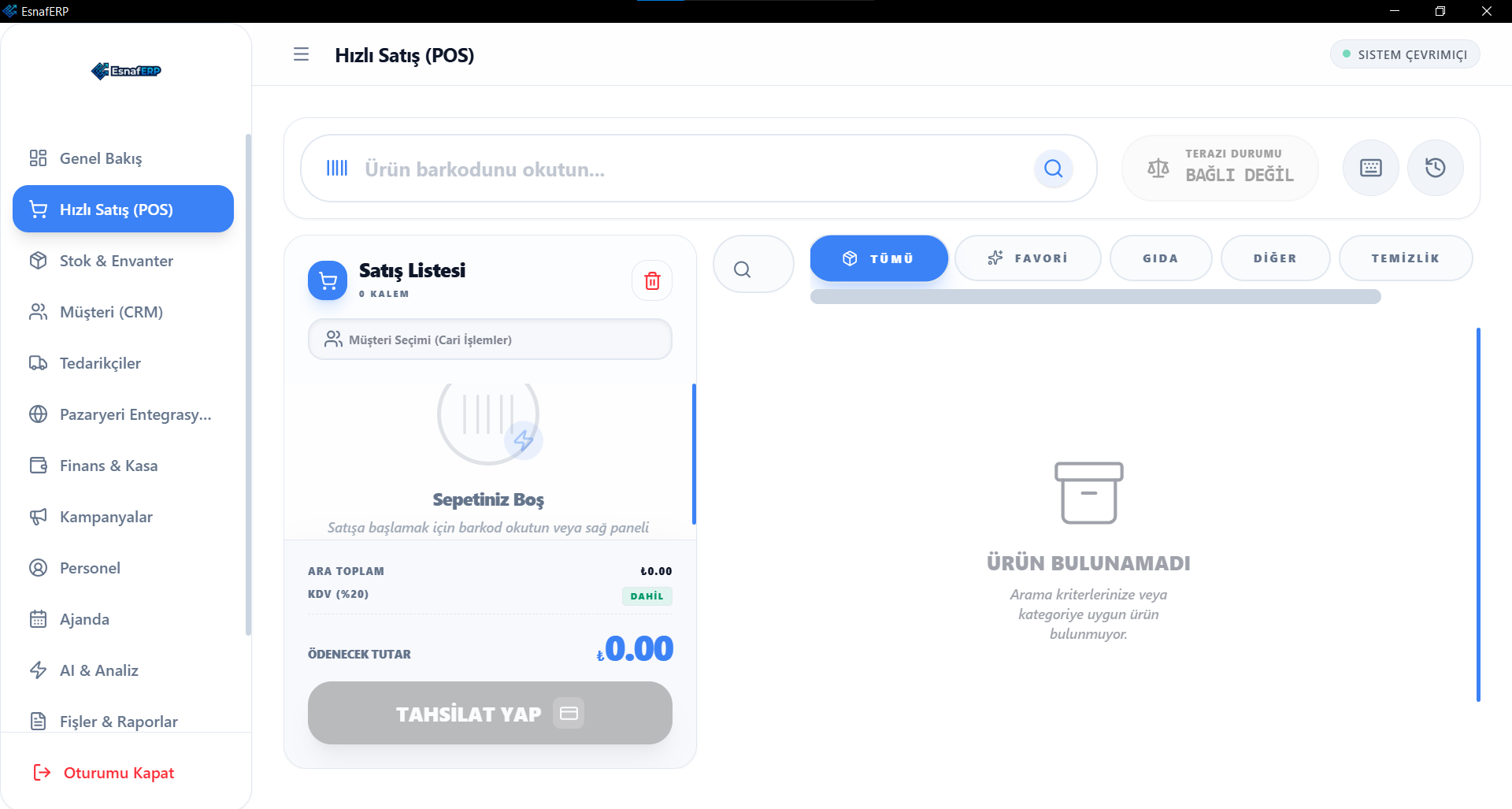Minimize the EsnafERP window
Viewport: 1512px width, 809px height.
point(1395,11)
